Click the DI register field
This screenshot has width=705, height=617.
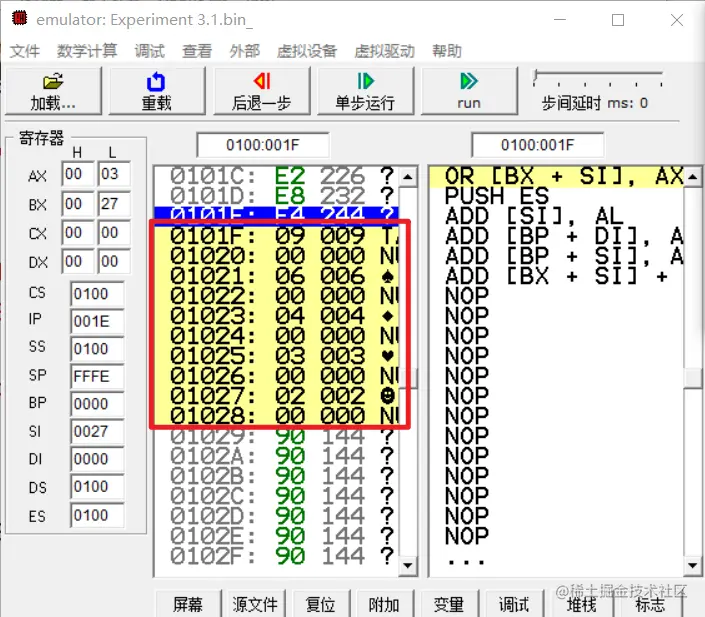[x=97, y=459]
